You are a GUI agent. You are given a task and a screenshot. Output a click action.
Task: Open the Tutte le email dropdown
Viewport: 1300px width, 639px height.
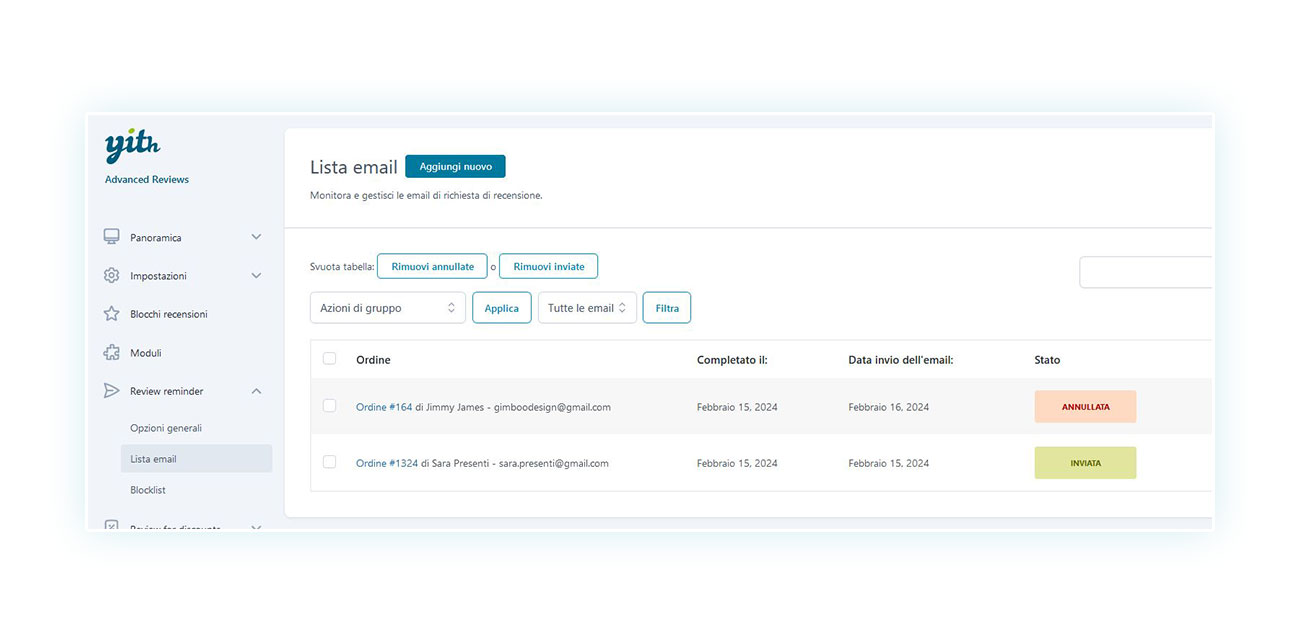point(587,308)
